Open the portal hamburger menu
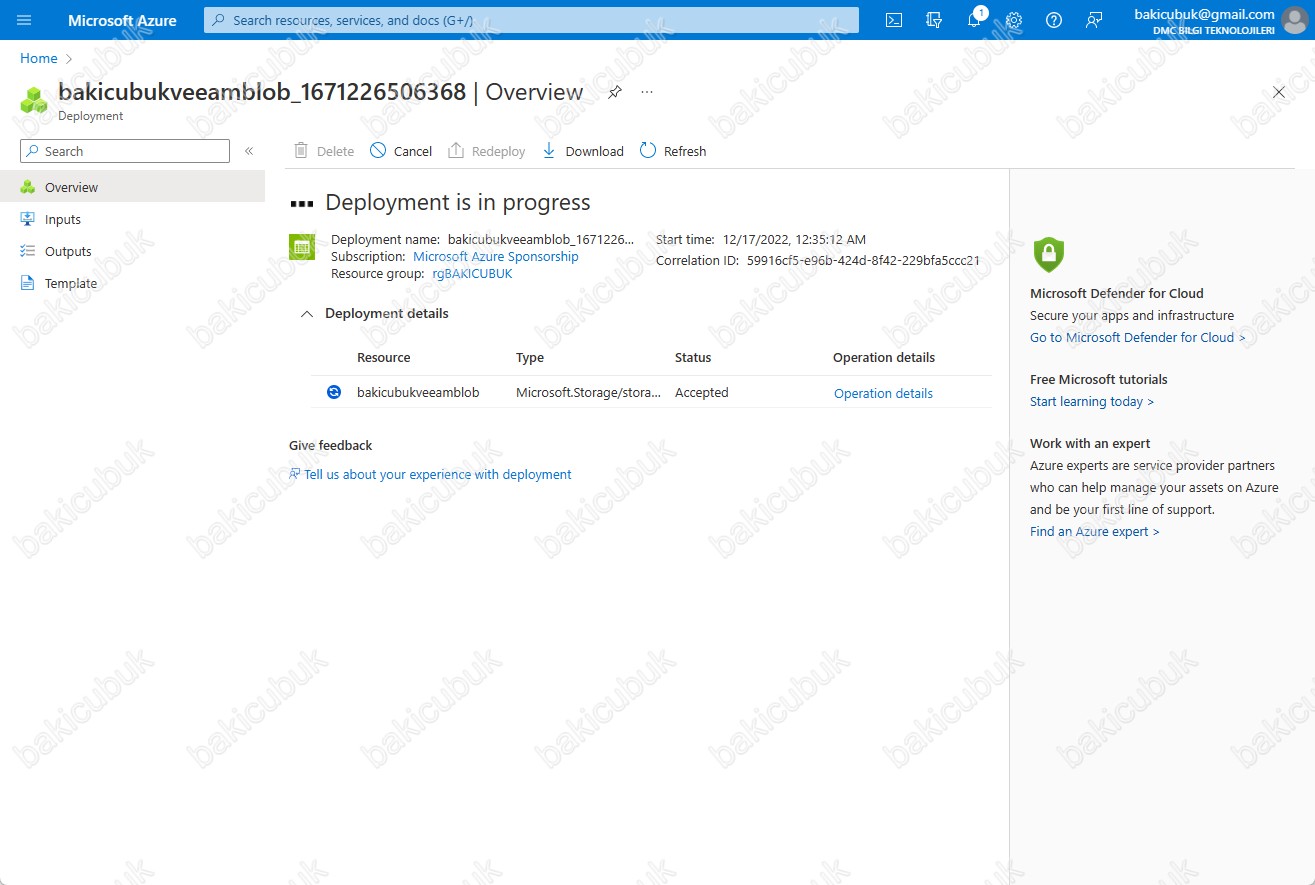The width and height of the screenshot is (1315, 885). [x=24, y=20]
